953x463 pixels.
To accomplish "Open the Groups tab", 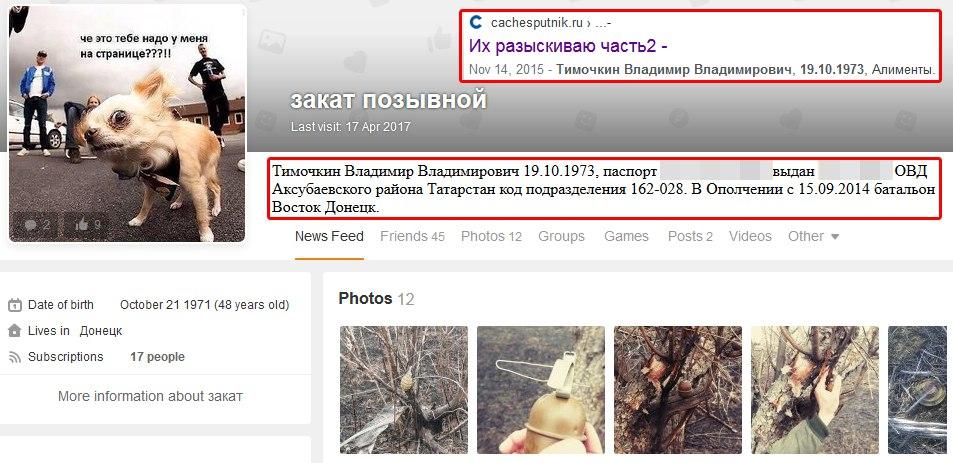I will click(562, 236).
